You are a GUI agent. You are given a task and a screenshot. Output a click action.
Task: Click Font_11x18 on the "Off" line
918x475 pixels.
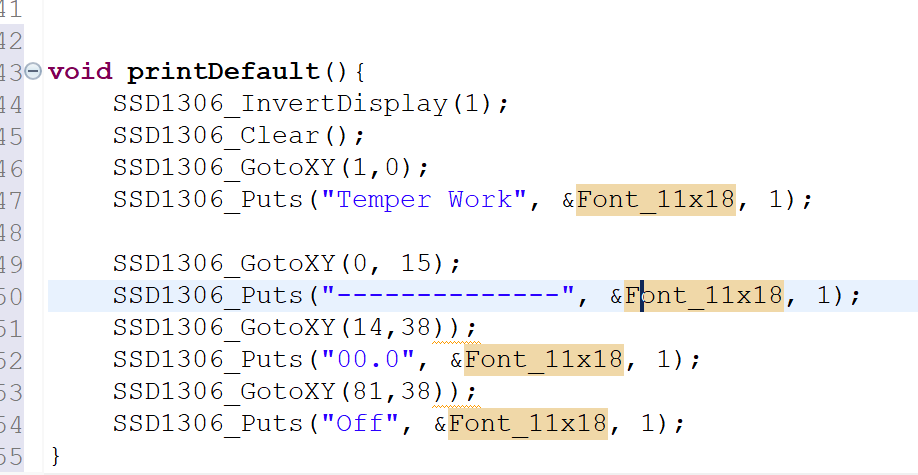coord(528,423)
